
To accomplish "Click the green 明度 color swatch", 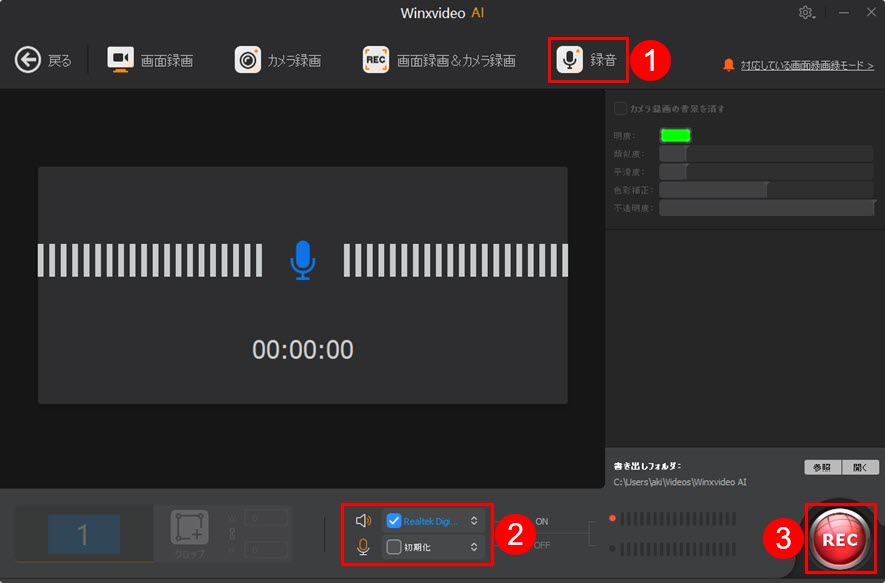I will click(x=675, y=135).
